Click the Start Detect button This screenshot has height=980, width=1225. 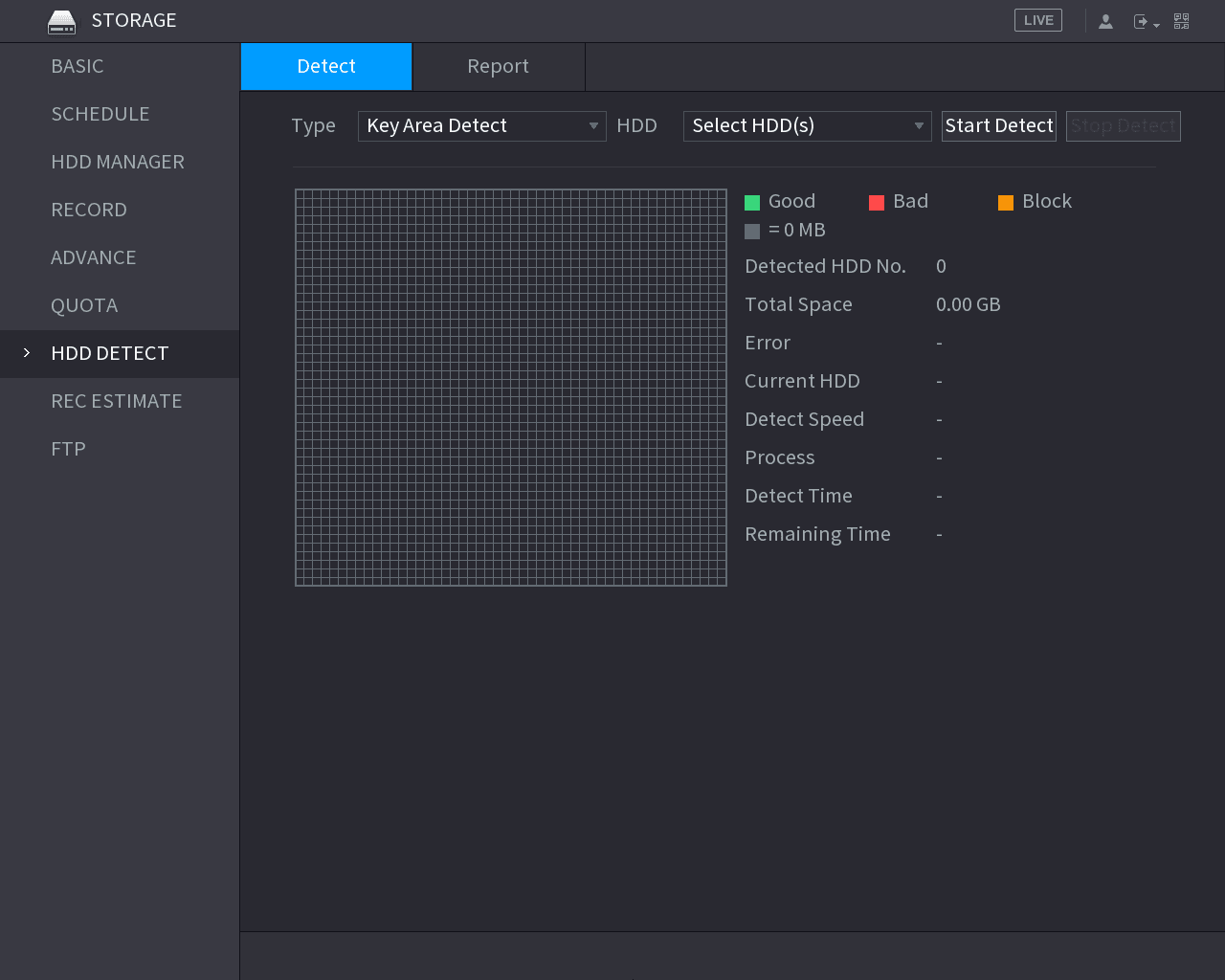pos(999,125)
